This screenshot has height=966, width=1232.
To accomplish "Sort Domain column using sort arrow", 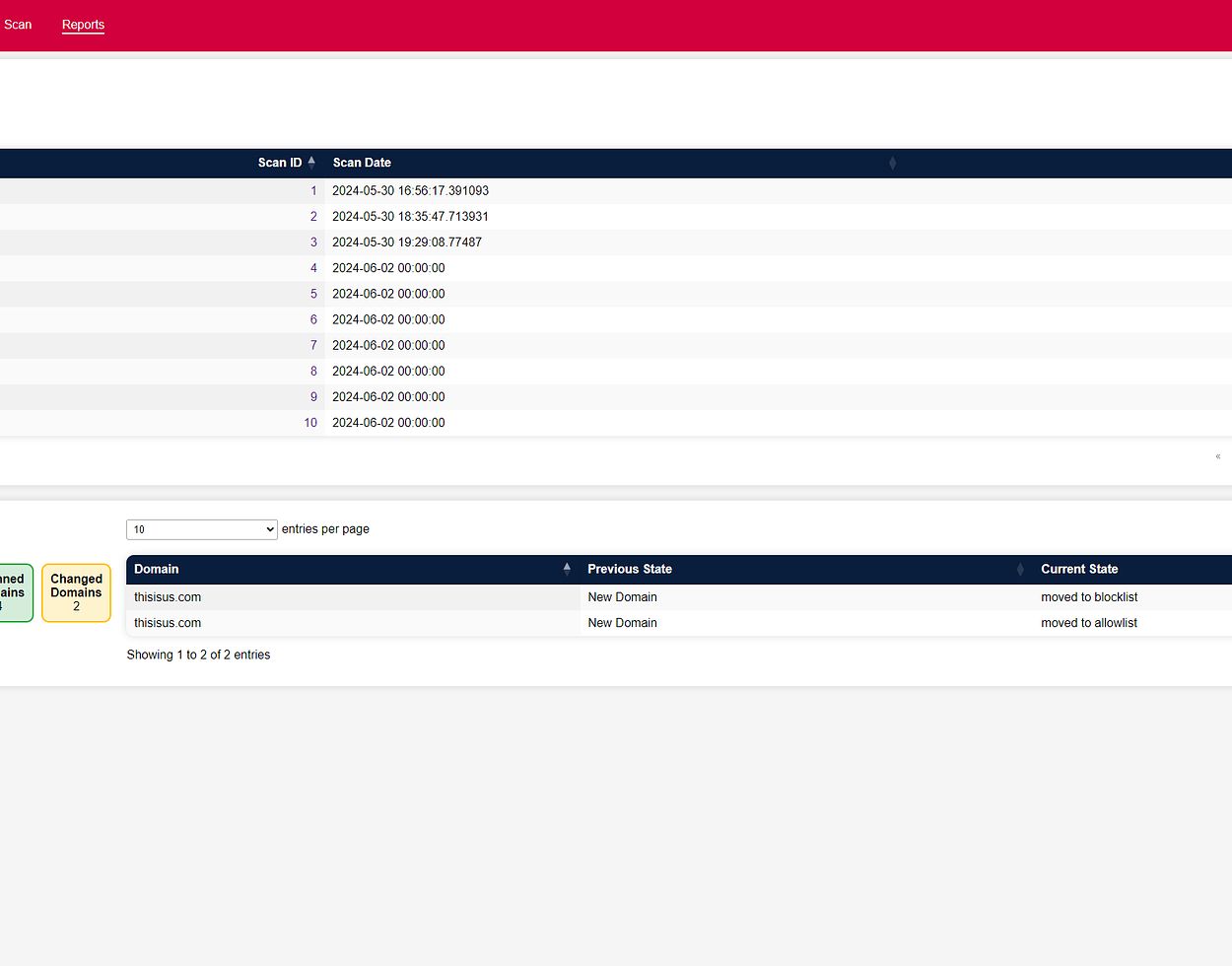I will coord(567,569).
